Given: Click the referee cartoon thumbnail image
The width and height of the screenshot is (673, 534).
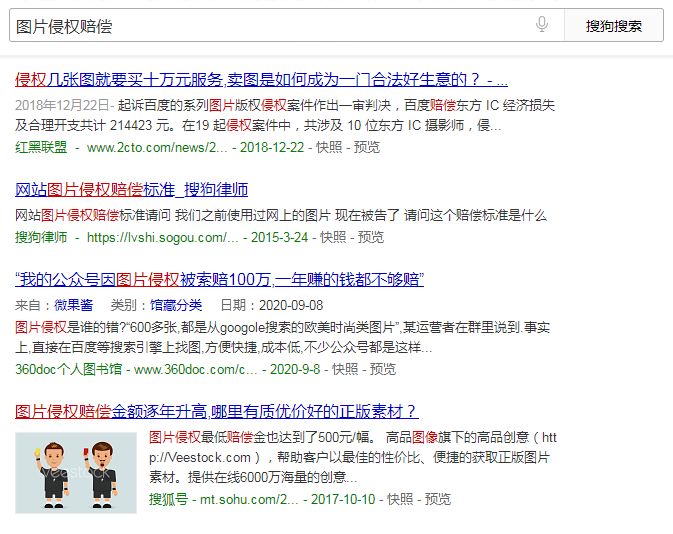Looking at the screenshot, I should click(x=76, y=473).
